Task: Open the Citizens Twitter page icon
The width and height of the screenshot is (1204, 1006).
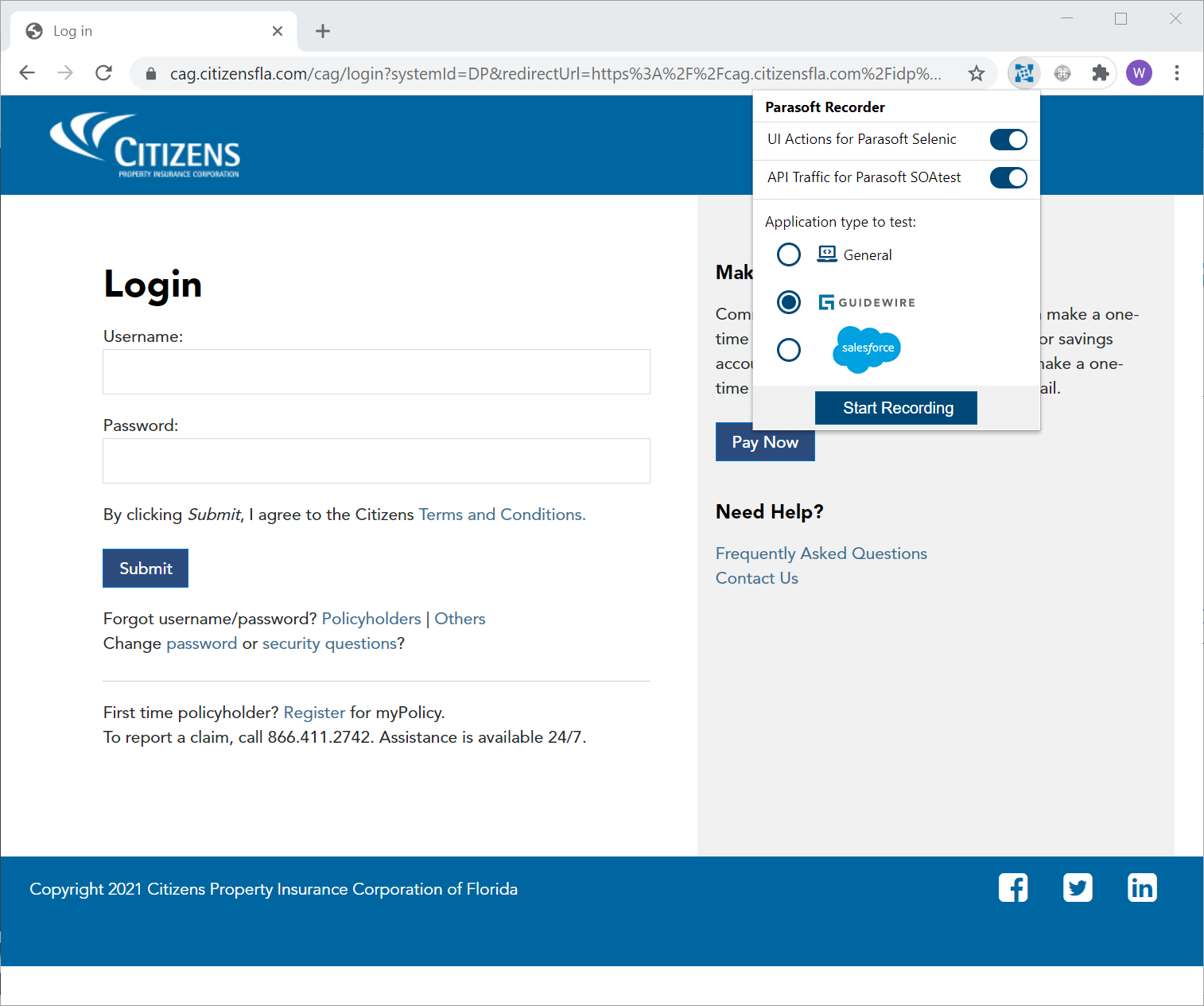Action: 1078,888
